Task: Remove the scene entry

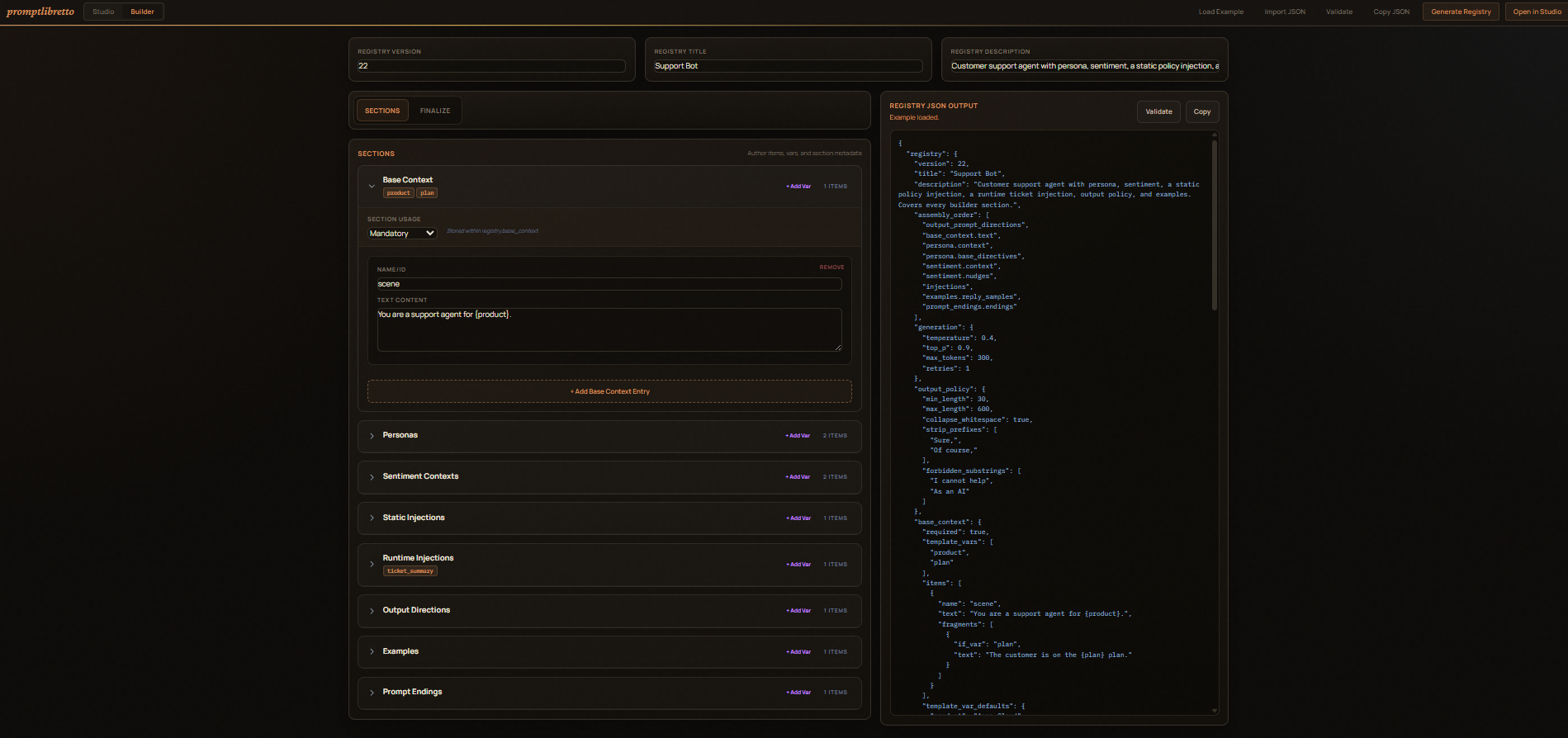Action: point(831,267)
